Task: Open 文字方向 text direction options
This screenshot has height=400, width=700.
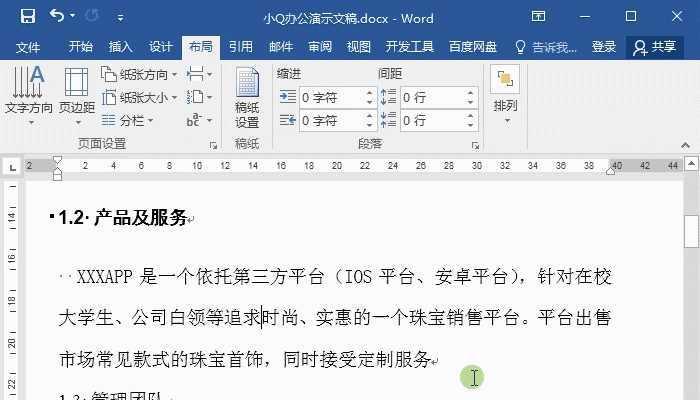Action: click(29, 95)
